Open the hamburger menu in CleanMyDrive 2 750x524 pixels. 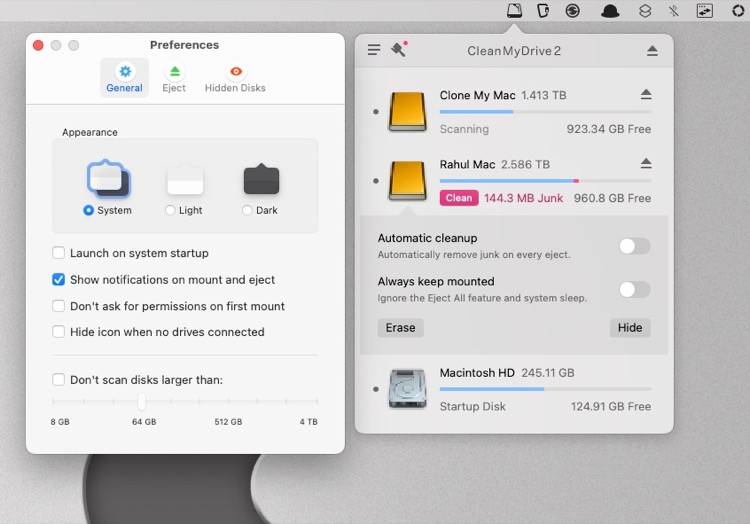point(374,50)
